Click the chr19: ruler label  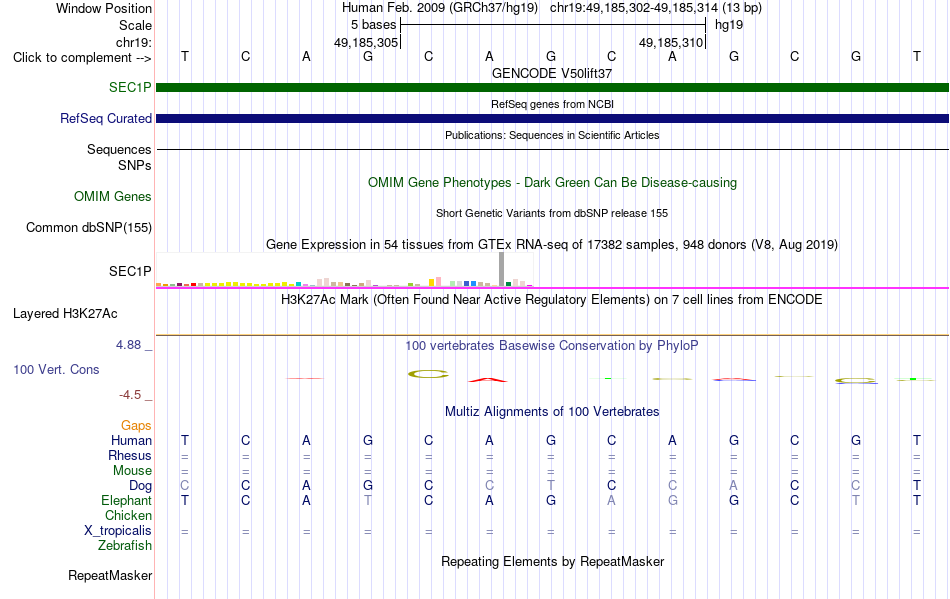click(x=134, y=42)
